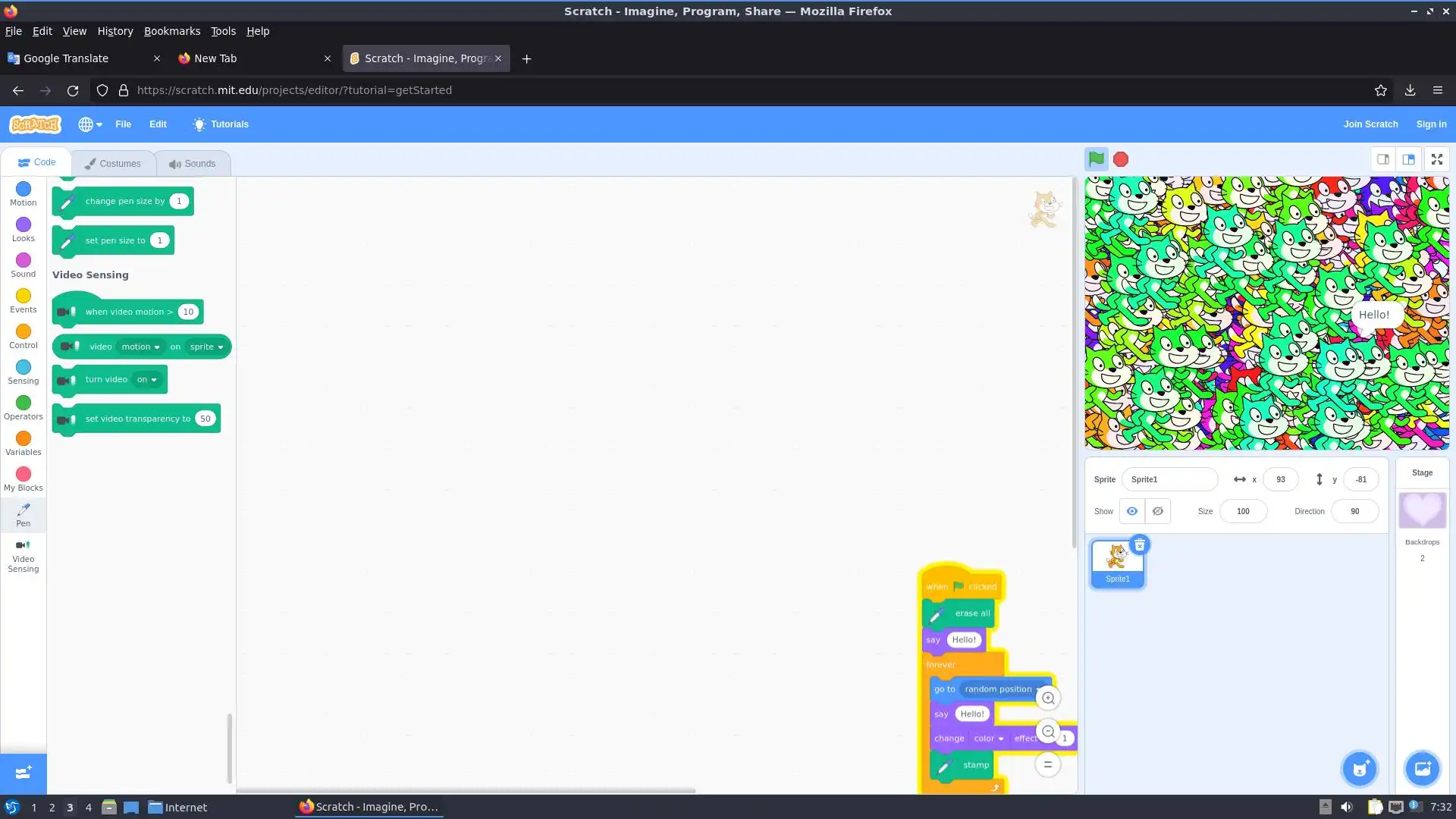1456x819 pixels.
Task: Switch to the Costumes tab
Action: (113, 163)
